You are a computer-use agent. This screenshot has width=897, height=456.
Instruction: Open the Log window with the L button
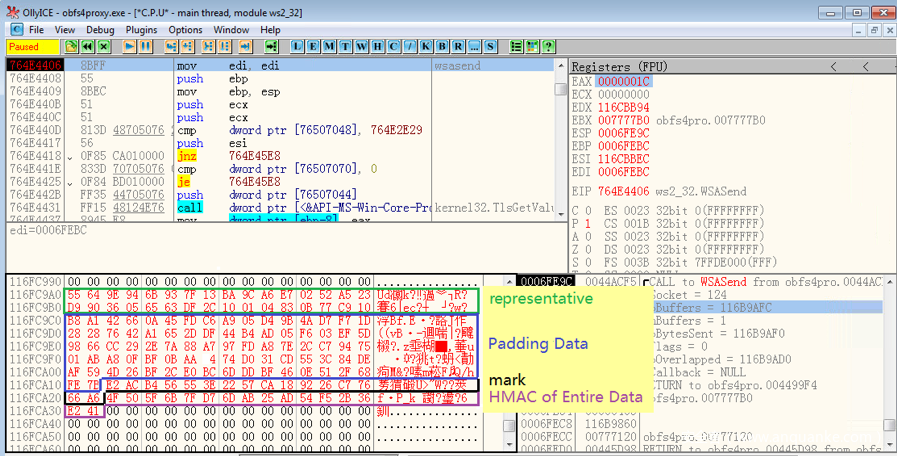(299, 46)
